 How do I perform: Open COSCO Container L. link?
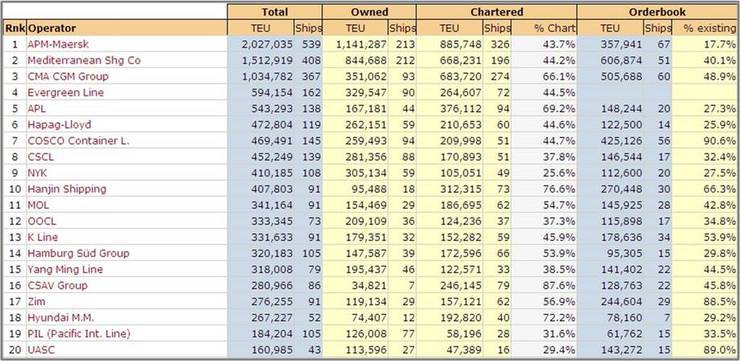click(x=78, y=141)
